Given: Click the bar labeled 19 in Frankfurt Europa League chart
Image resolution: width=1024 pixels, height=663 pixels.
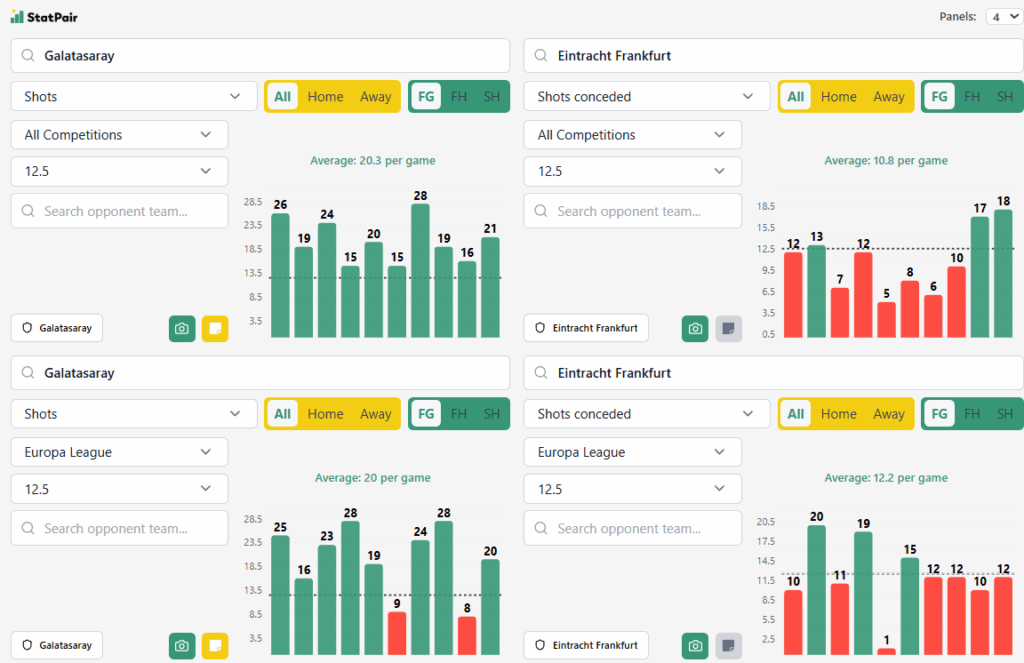Looking at the screenshot, I should (863, 593).
